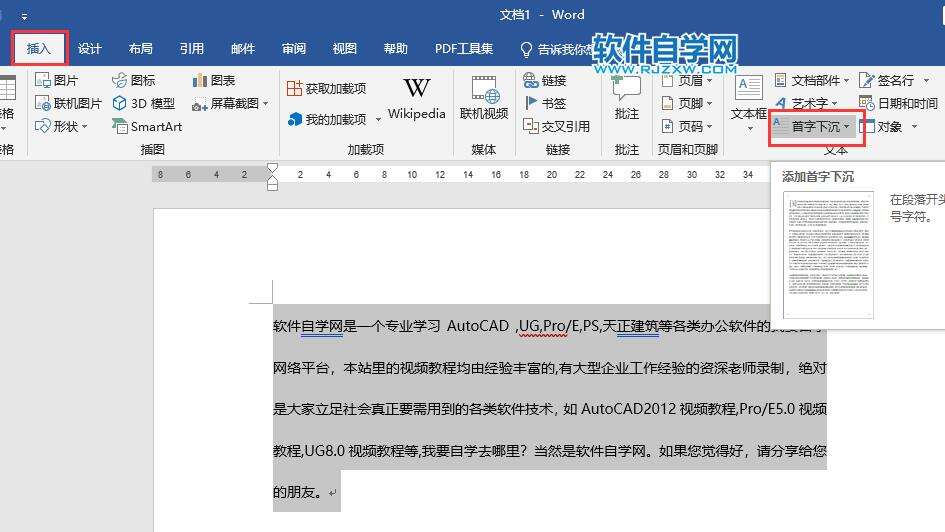
Task: Switch to the 设计 design tab
Action: click(x=90, y=48)
